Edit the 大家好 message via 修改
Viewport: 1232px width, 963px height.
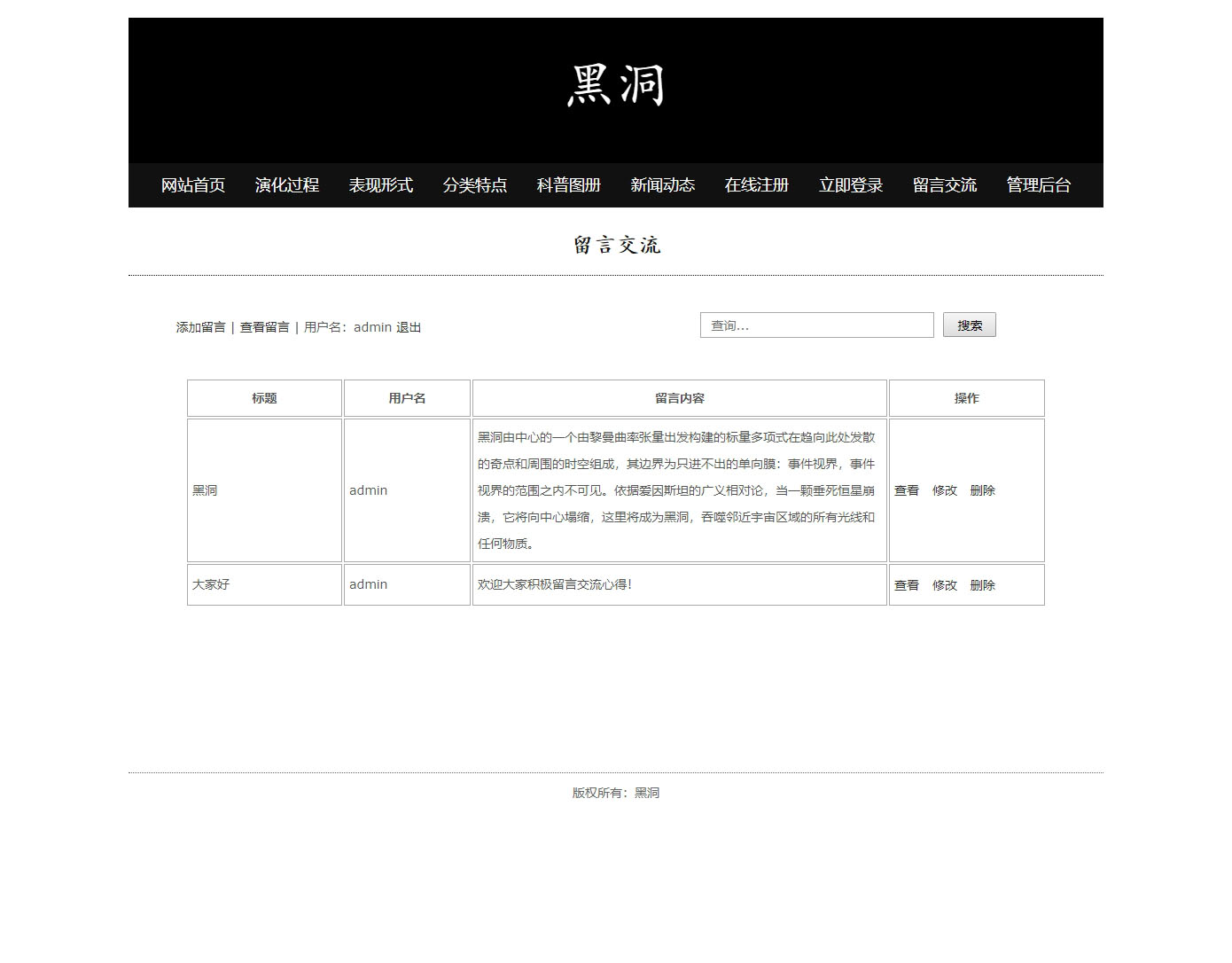tap(945, 585)
